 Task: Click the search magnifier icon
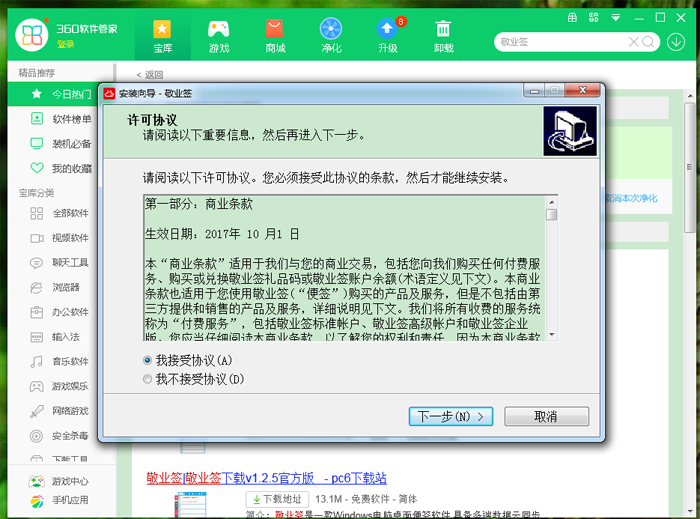click(648, 42)
